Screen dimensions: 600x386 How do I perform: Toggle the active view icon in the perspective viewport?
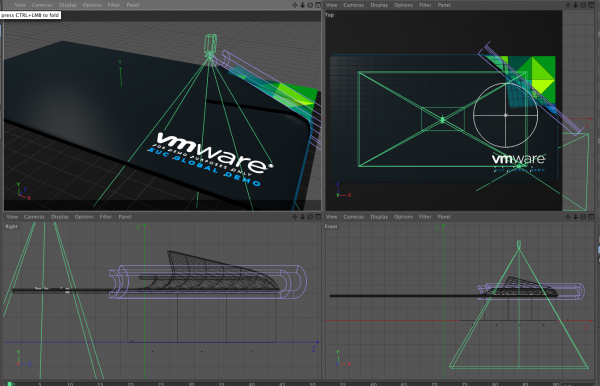click(x=318, y=5)
